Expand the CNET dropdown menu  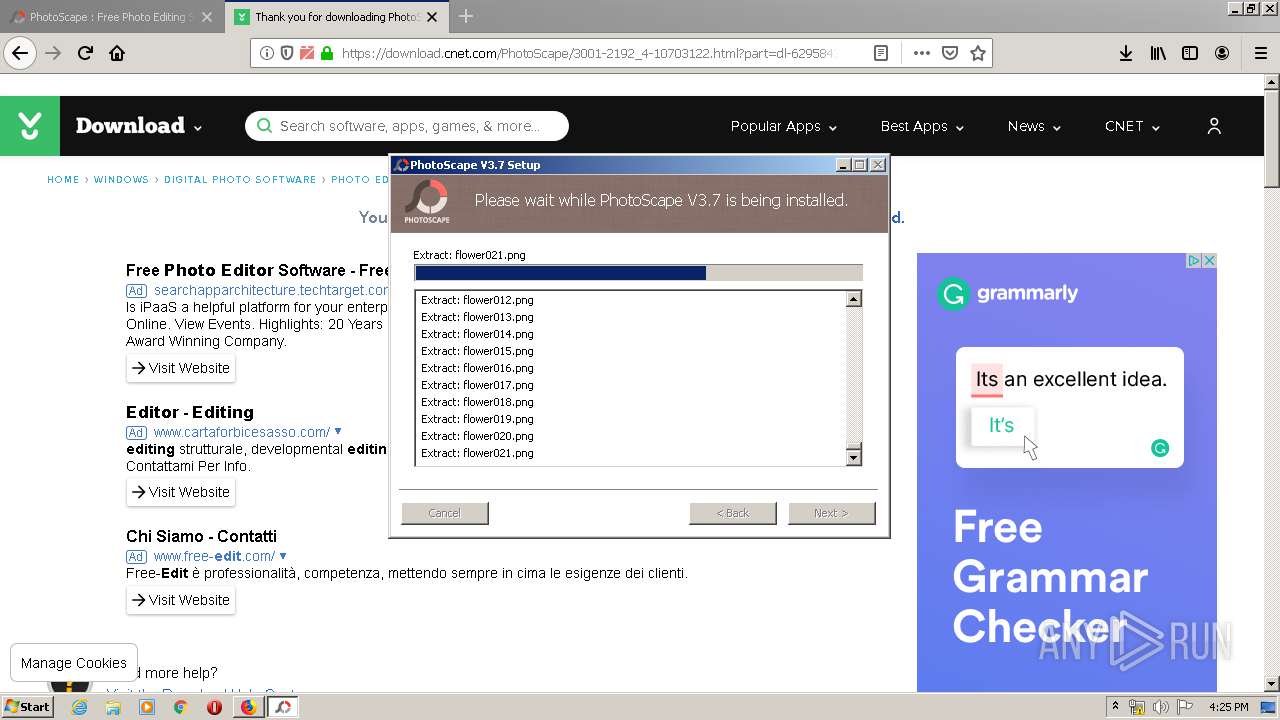pyautogui.click(x=1132, y=126)
